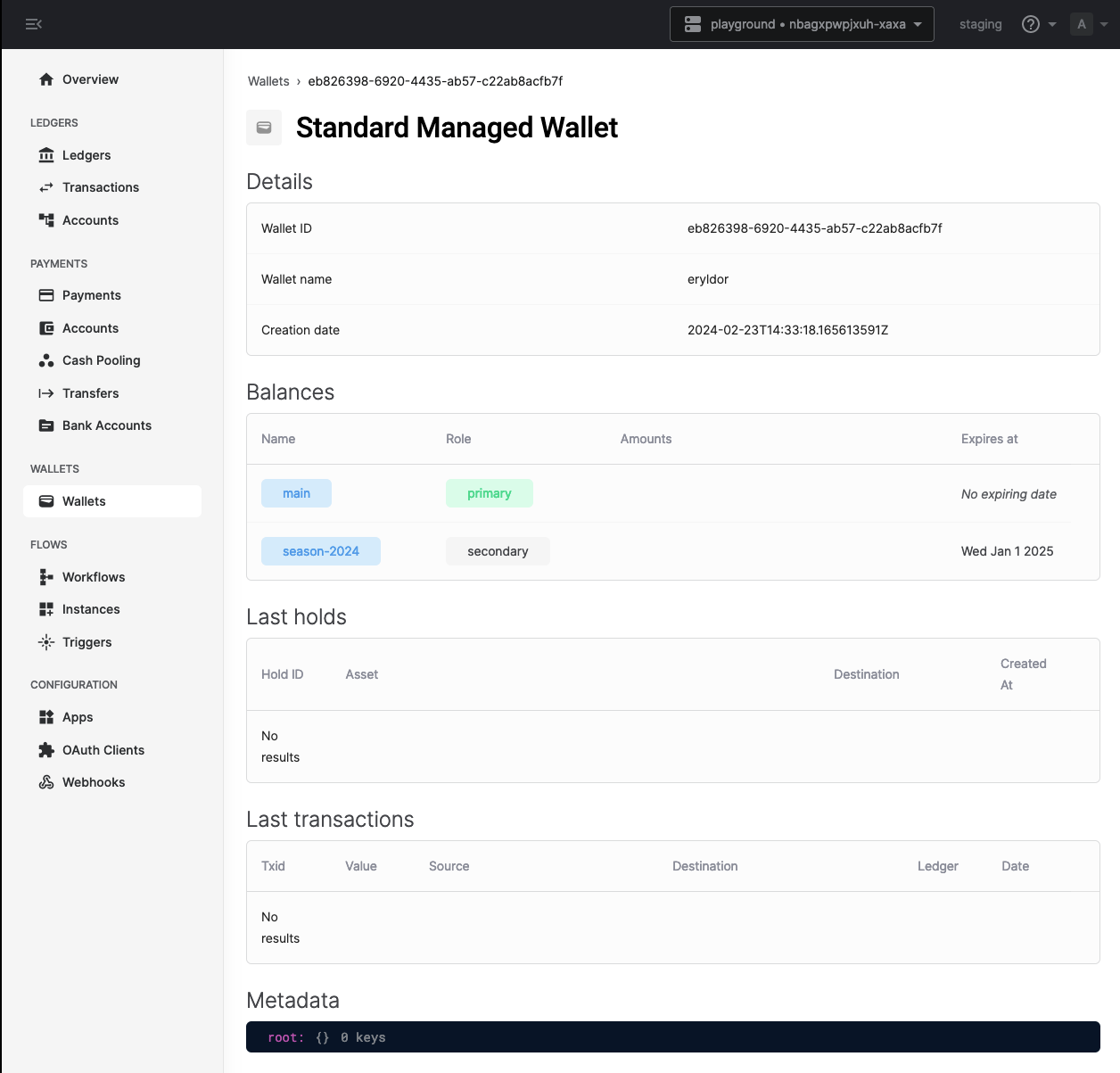Go to Overview in the sidebar
Image resolution: width=1120 pixels, height=1073 pixels.
90,79
